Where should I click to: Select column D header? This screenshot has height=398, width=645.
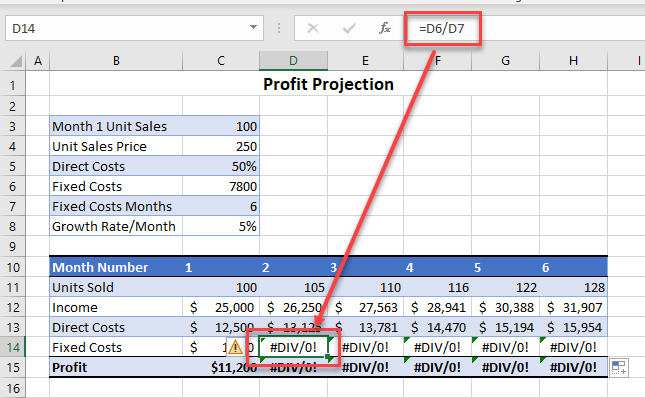point(293,61)
